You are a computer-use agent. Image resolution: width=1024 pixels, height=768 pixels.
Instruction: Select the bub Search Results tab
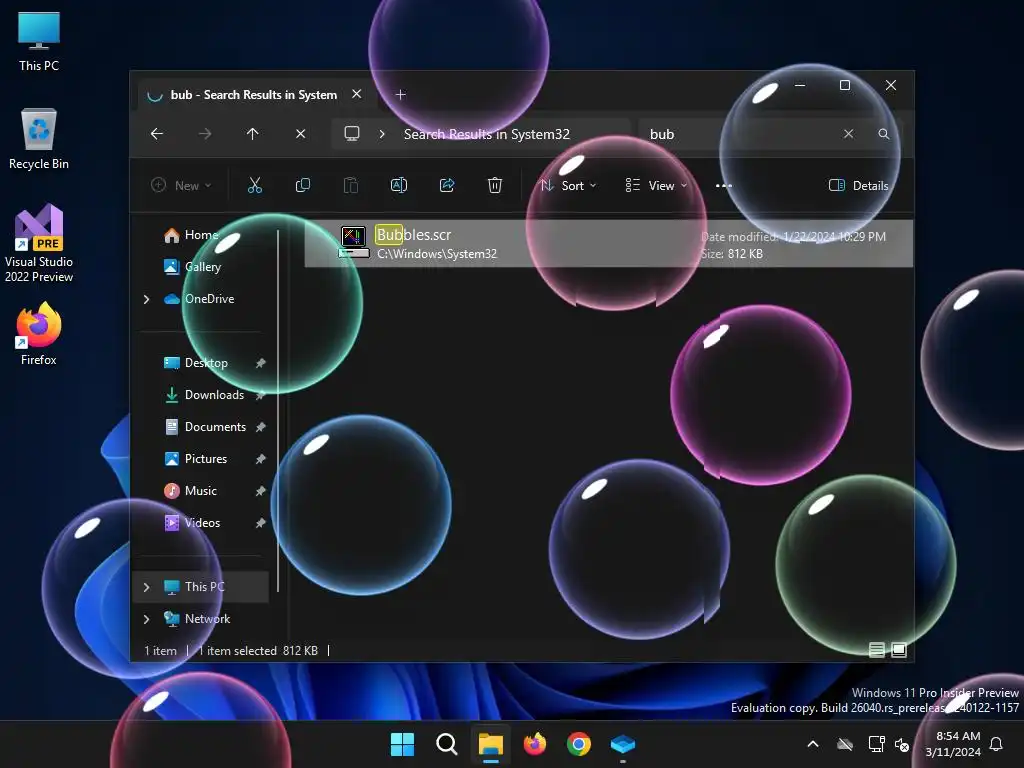253,95
